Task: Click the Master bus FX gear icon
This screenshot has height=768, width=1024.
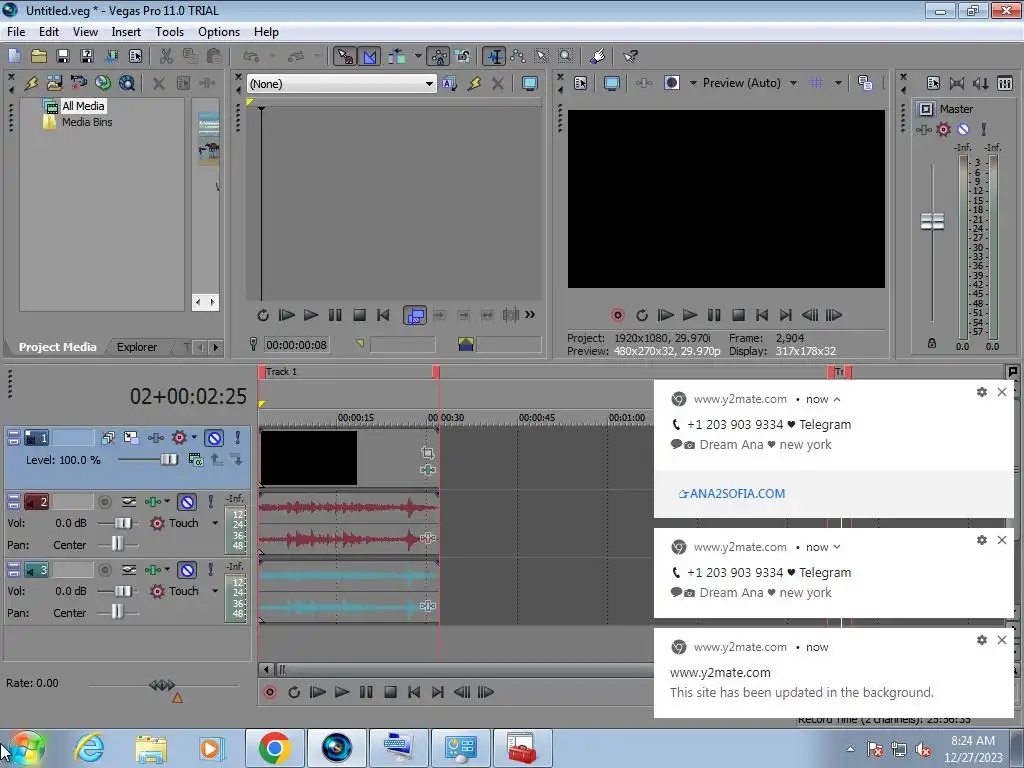Action: 943,129
